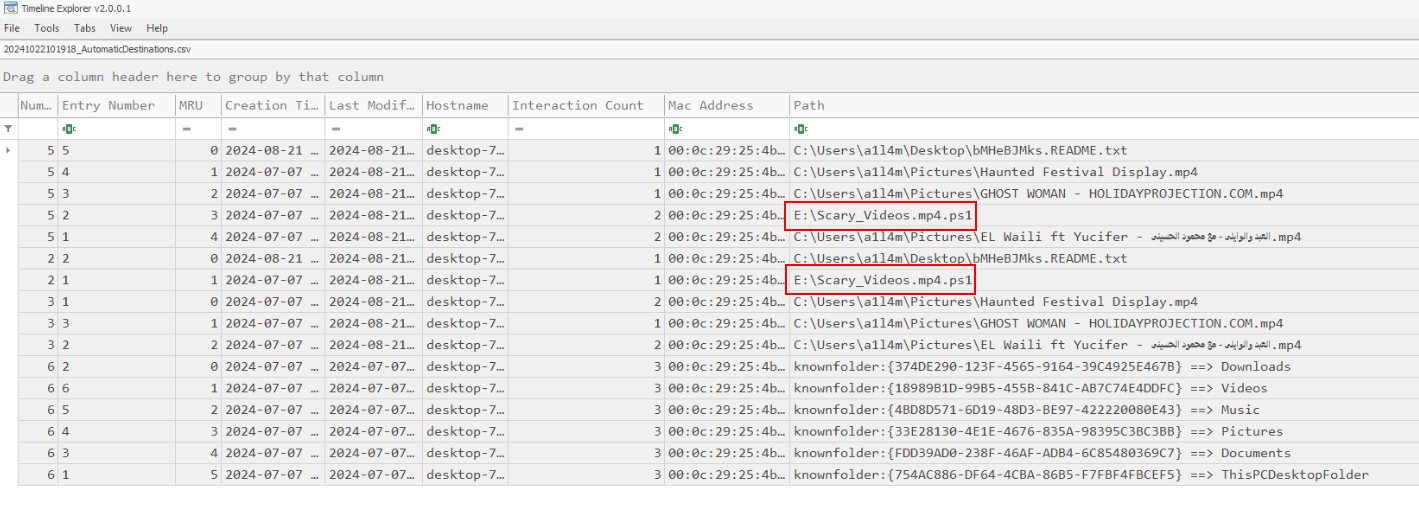
Task: Sort by the Path column header
Action: [1104, 105]
